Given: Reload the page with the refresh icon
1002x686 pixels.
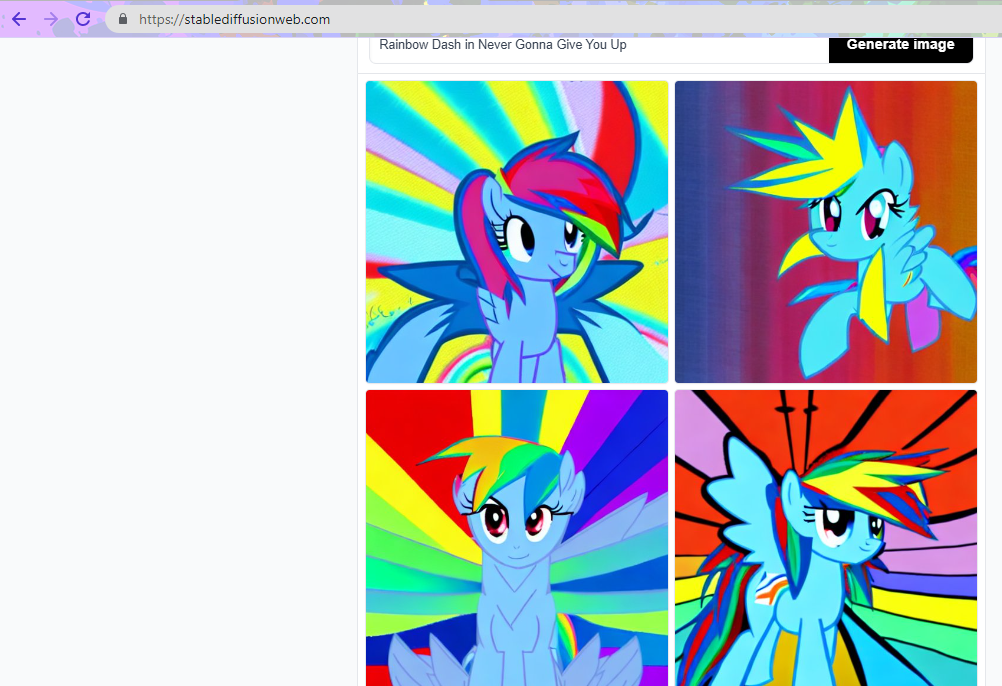Looking at the screenshot, I should click(83, 19).
